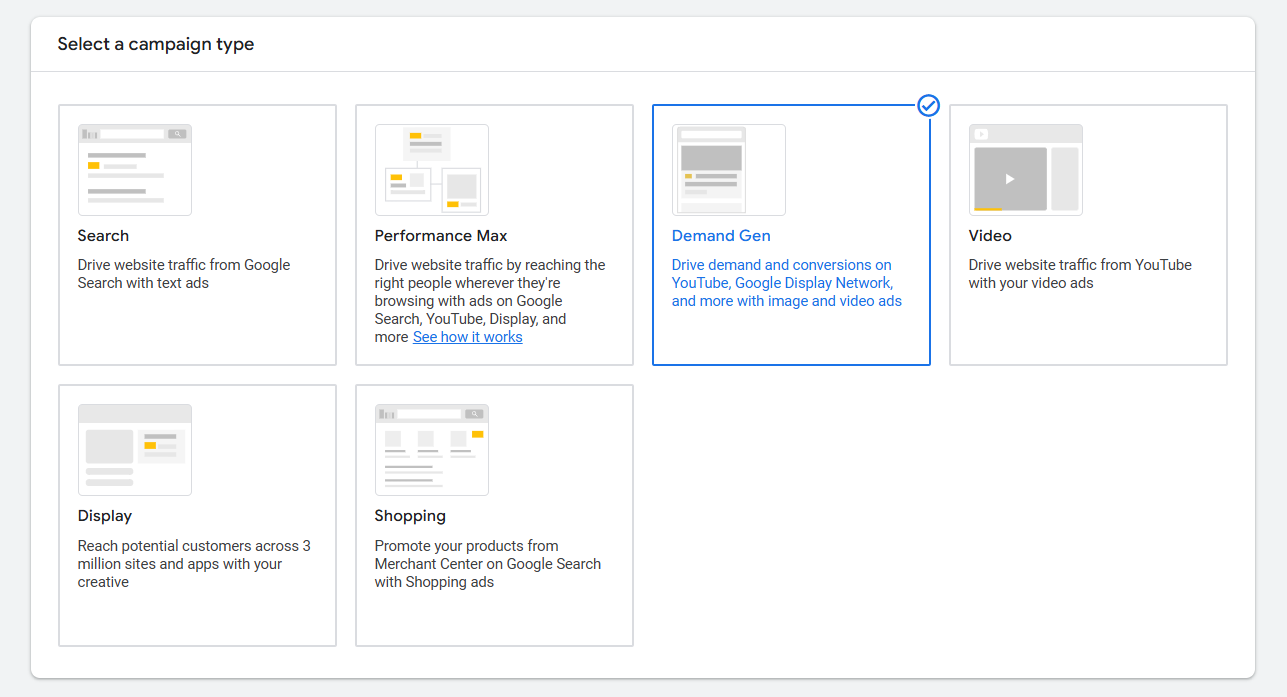Click the Shopping Merchant Center description
The height and width of the screenshot is (697, 1287).
pyautogui.click(x=487, y=564)
